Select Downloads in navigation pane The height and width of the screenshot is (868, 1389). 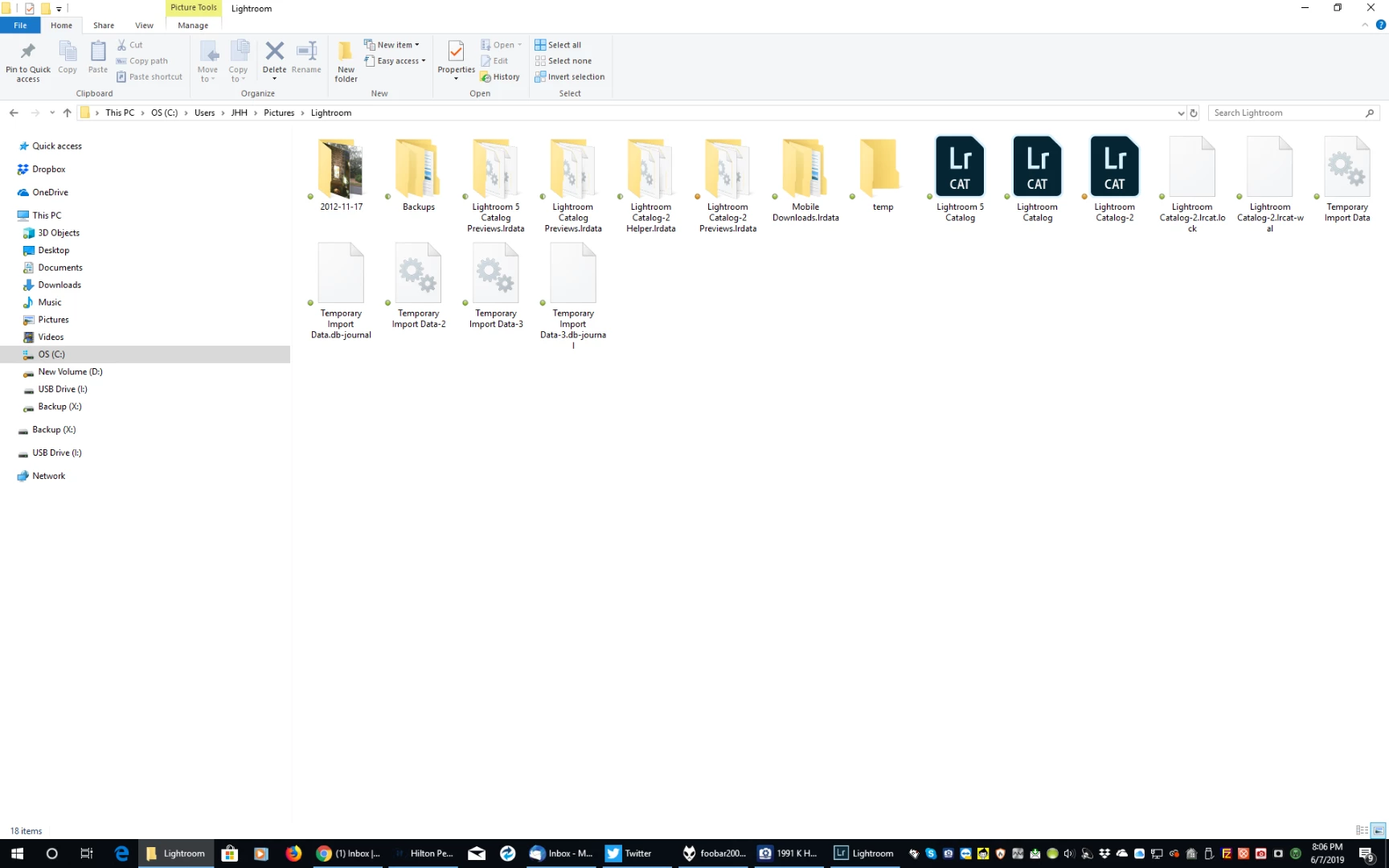[59, 285]
